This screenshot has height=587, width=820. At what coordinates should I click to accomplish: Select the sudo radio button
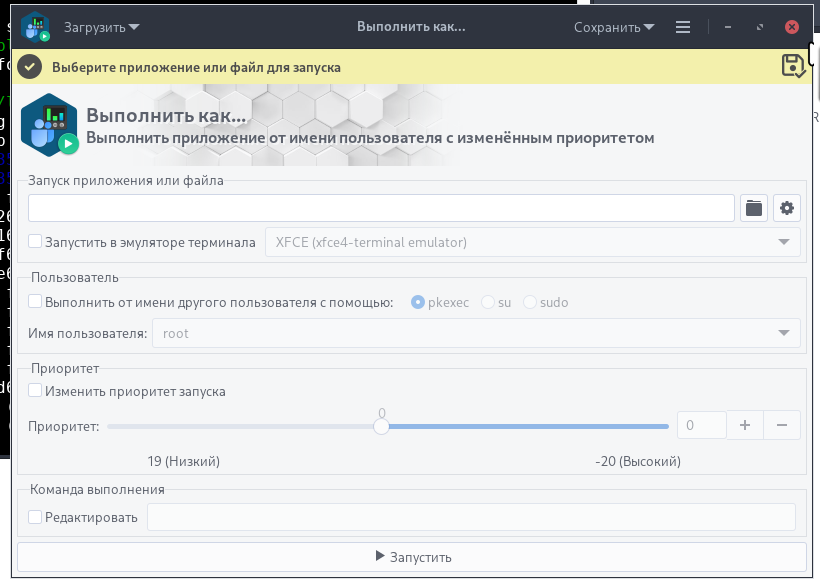[530, 302]
